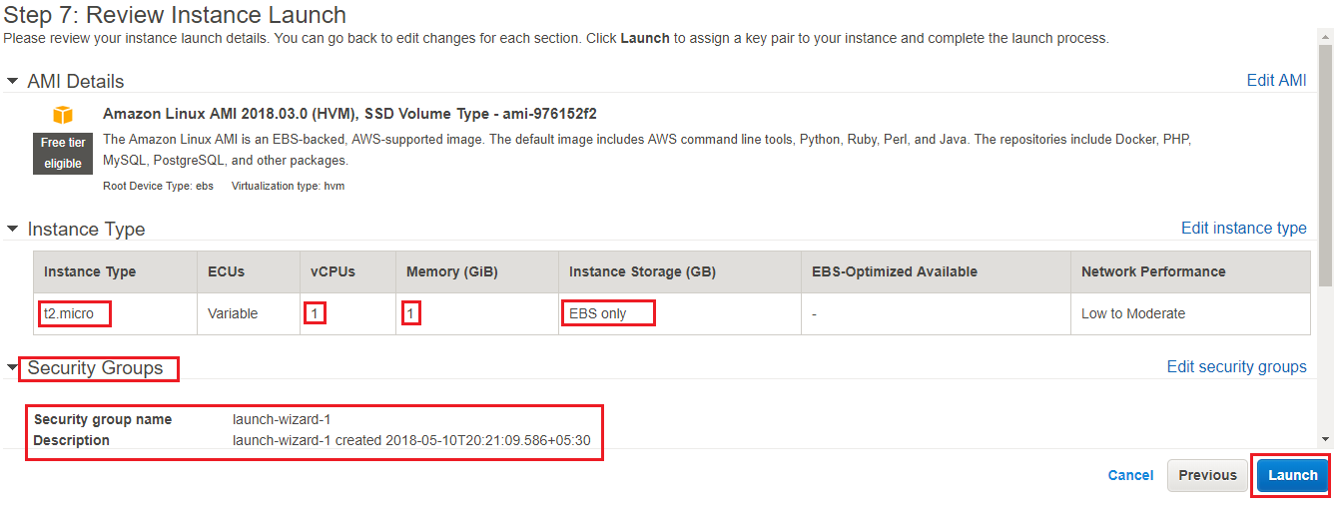The height and width of the screenshot is (516, 1335).
Task: Click the Instance Type column header
Action: 90,272
